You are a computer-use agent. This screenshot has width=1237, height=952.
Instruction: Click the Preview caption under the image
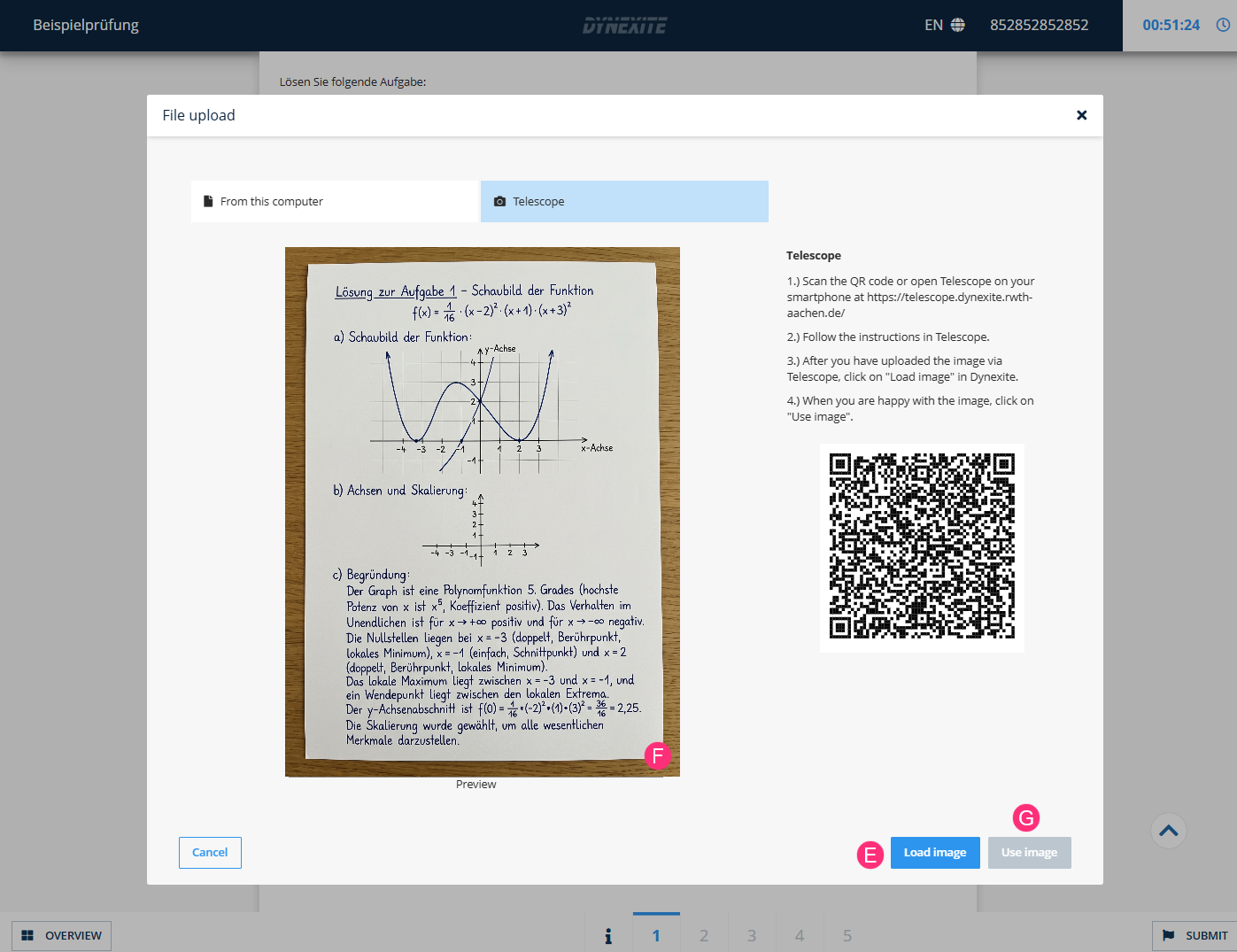point(476,785)
